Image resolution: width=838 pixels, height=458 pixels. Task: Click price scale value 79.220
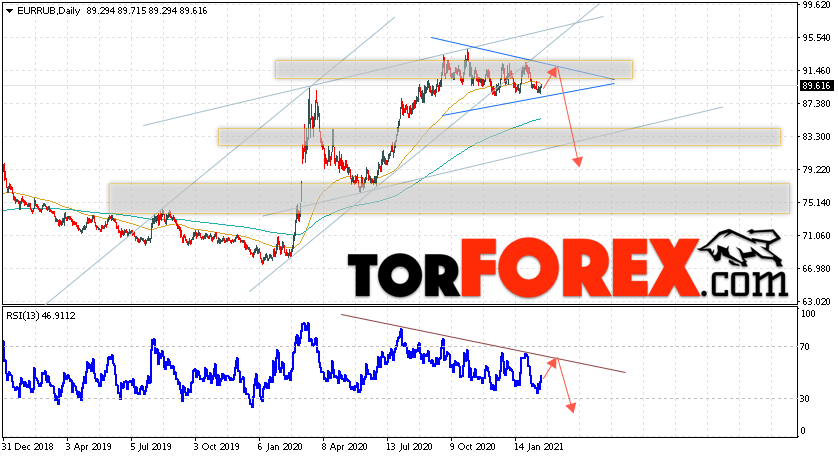[x=817, y=170]
